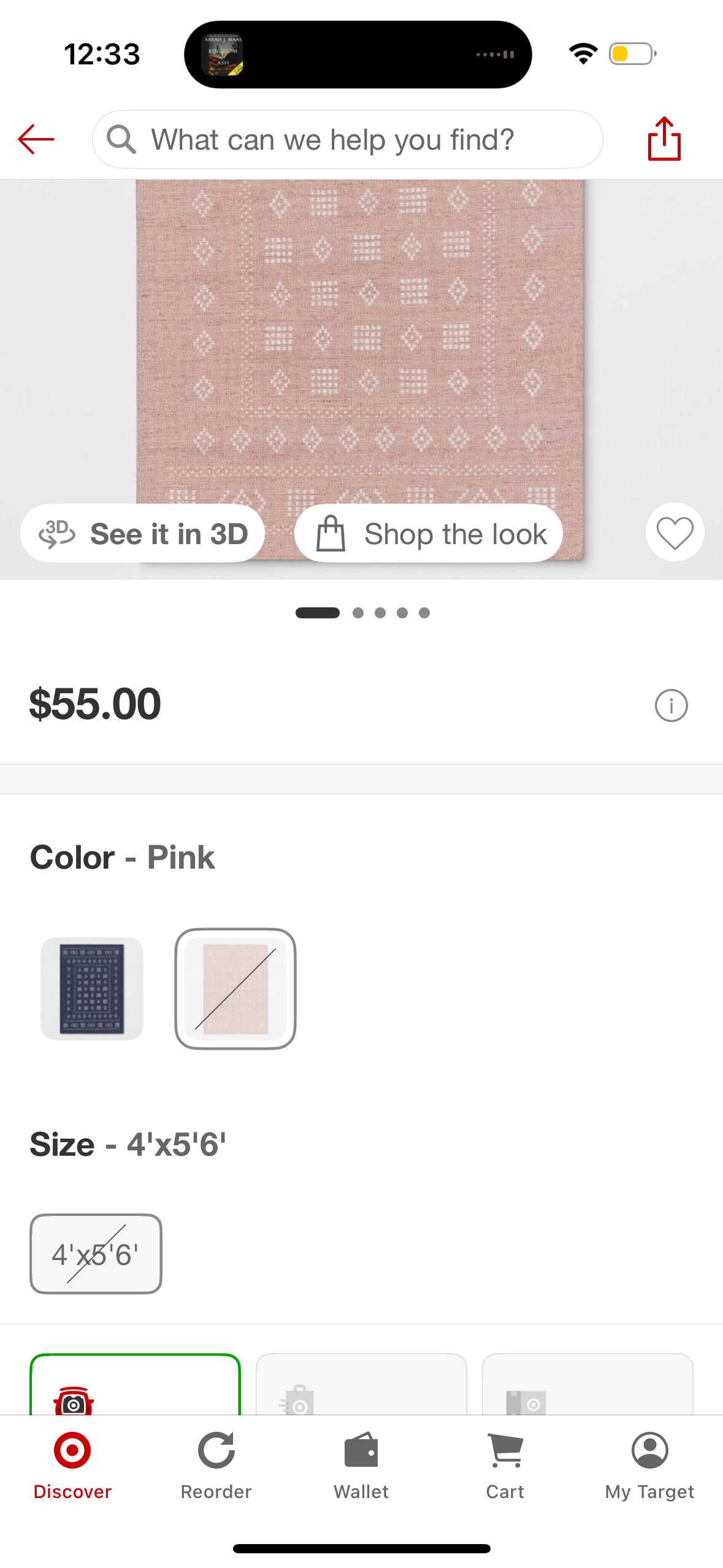
Task: Open the Wallet tab
Action: [361, 1465]
